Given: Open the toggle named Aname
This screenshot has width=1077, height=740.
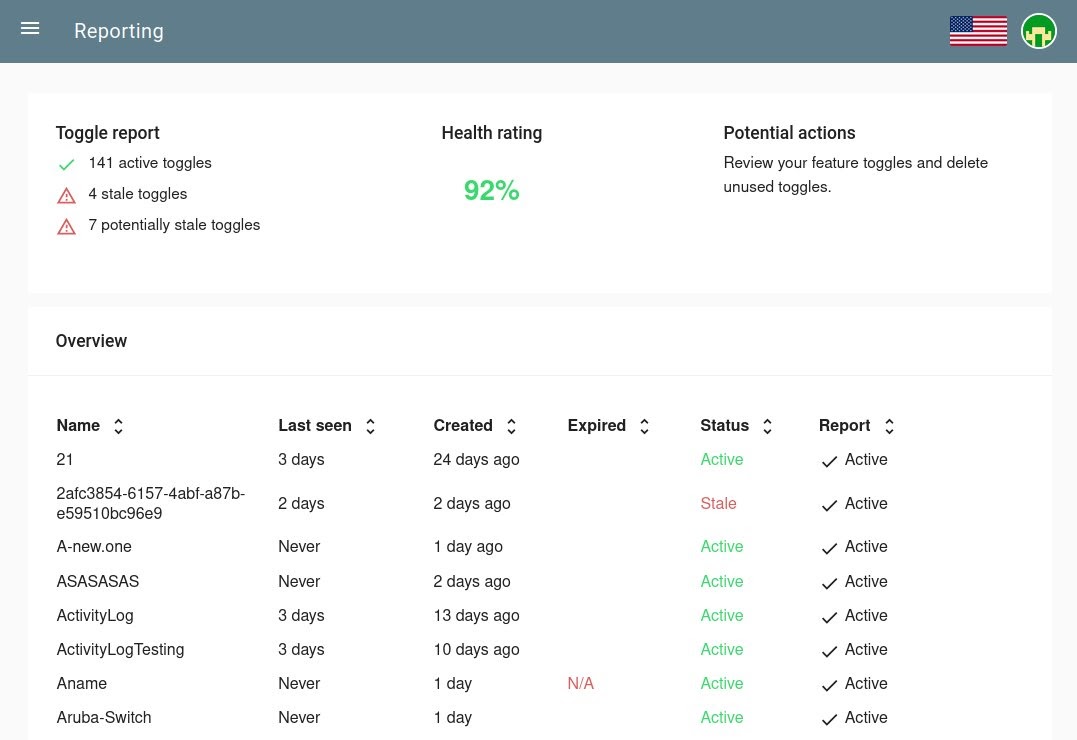Looking at the screenshot, I should pos(82,683).
